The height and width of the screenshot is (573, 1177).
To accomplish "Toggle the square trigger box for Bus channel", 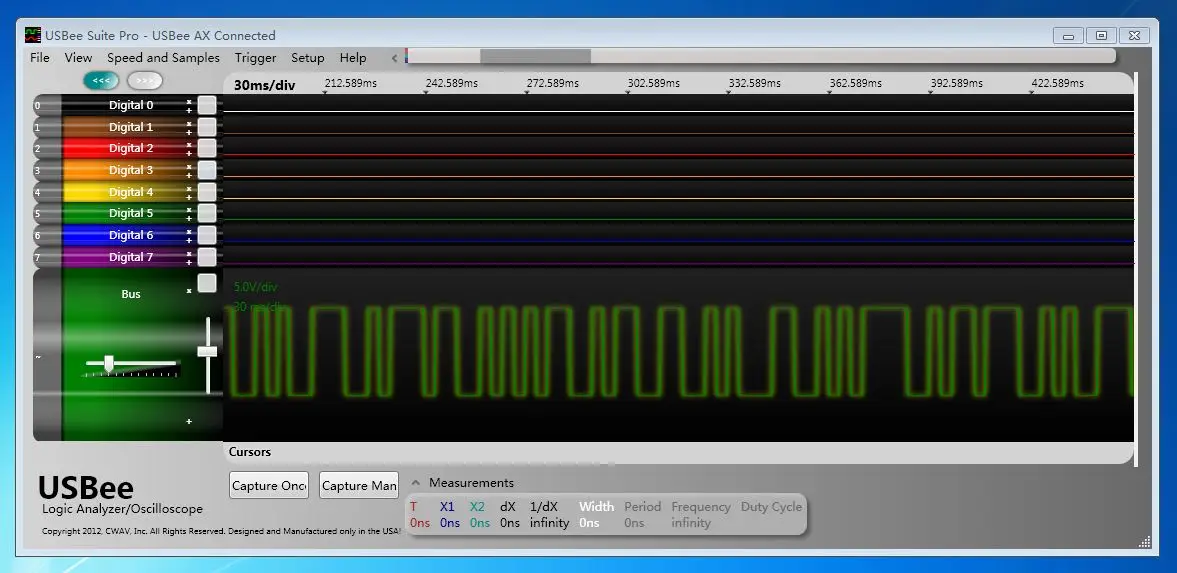I will [207, 283].
